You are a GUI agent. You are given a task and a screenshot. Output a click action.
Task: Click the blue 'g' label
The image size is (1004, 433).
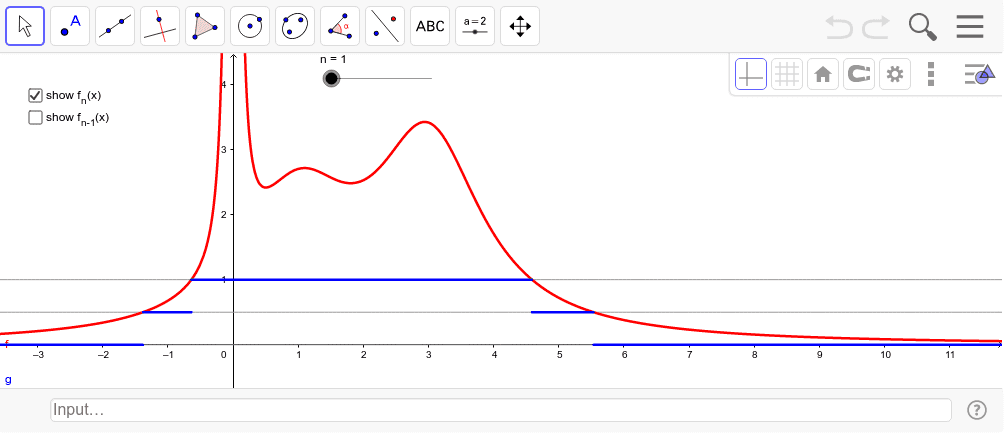8,380
